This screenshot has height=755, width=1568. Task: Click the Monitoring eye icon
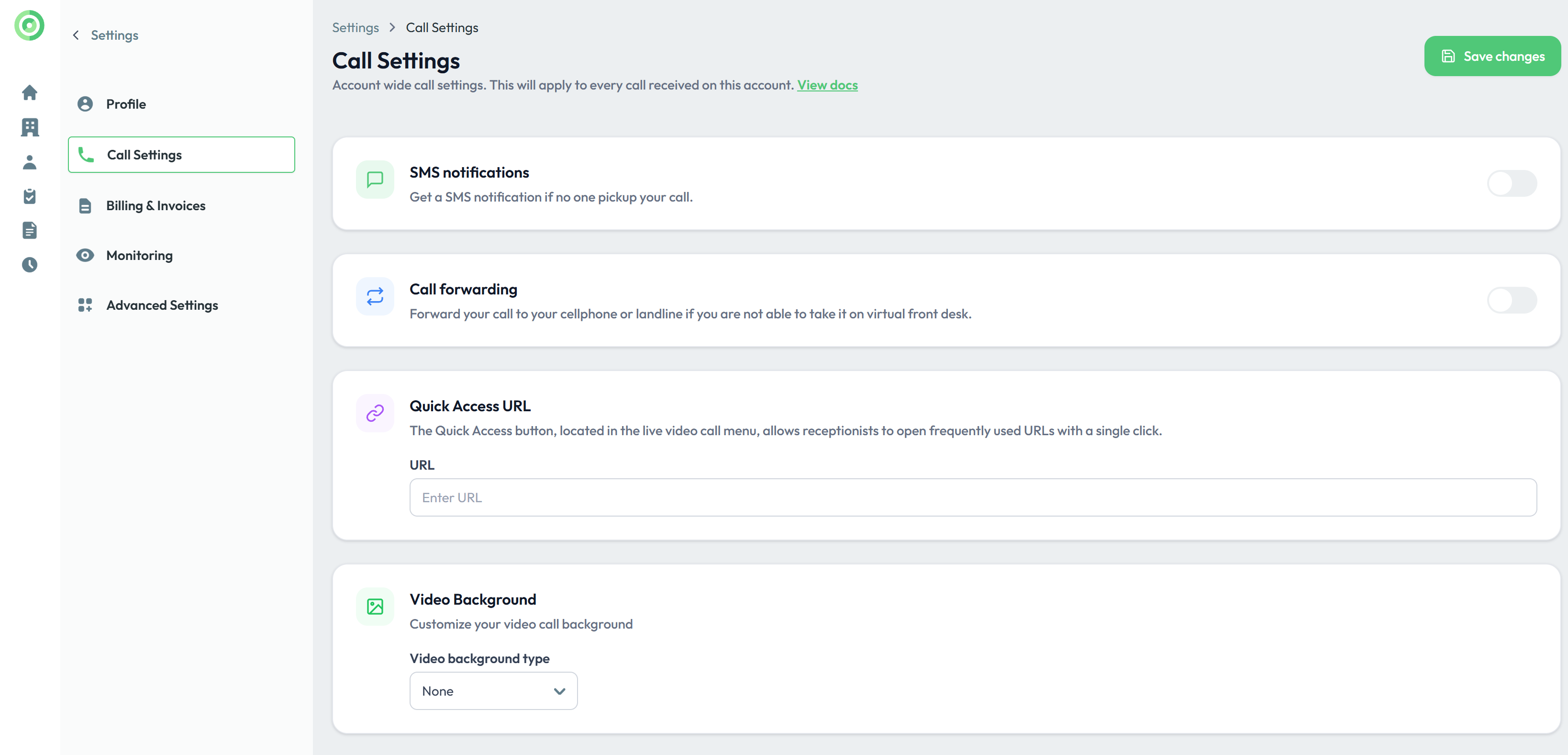[x=85, y=255]
